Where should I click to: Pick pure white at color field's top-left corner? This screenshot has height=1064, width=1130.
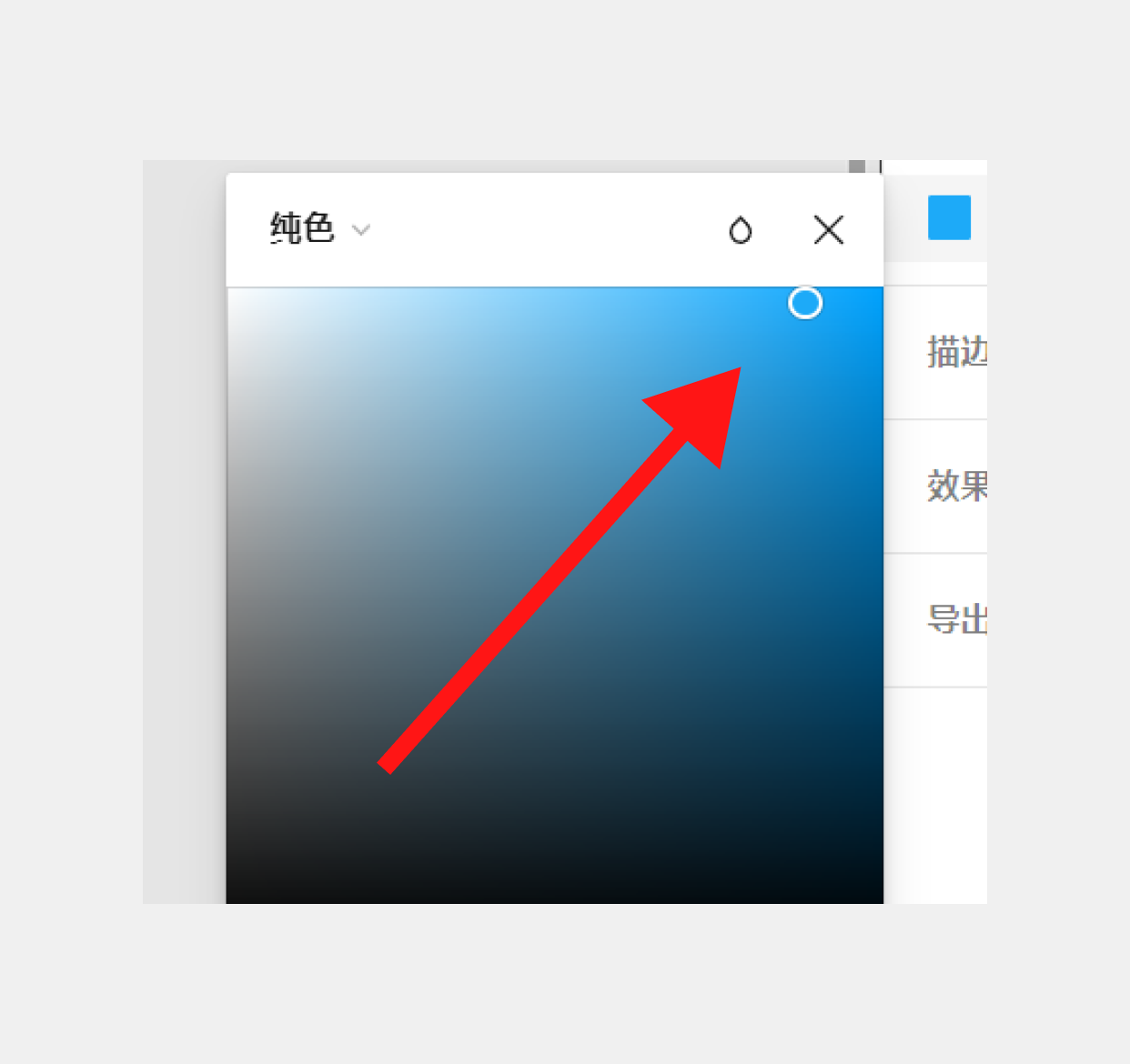point(230,291)
